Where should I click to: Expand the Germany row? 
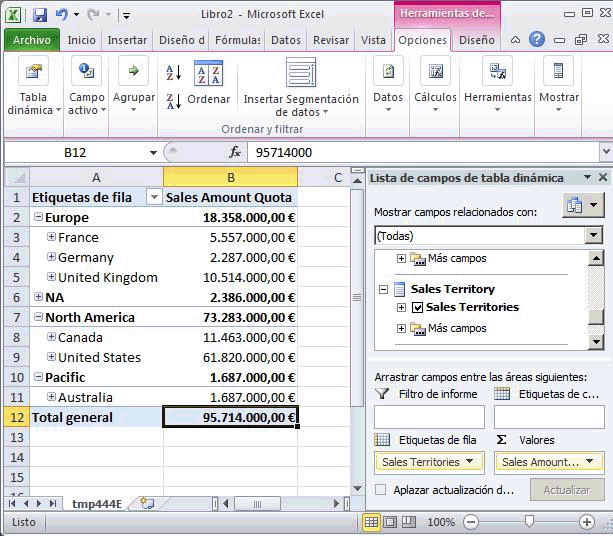[51, 256]
